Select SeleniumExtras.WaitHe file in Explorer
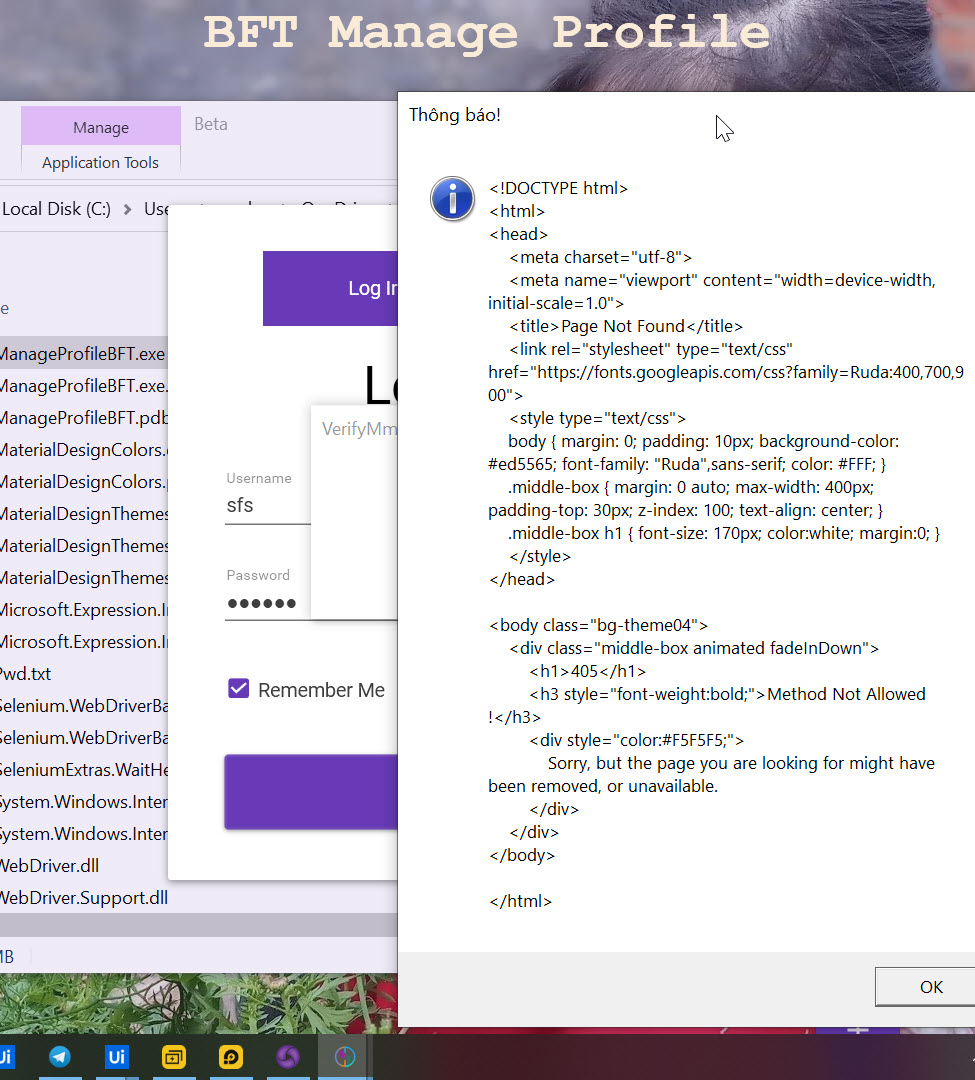975x1080 pixels. tap(83, 770)
